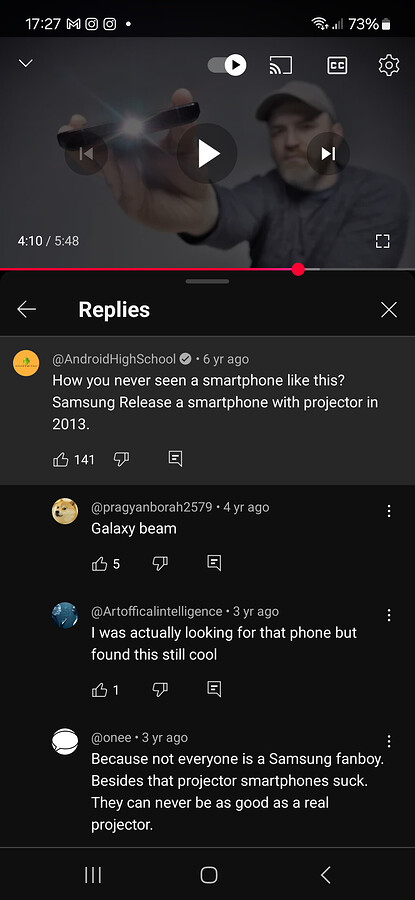Dislike the AndroidHighSchool comment
This screenshot has width=415, height=900.
click(121, 459)
